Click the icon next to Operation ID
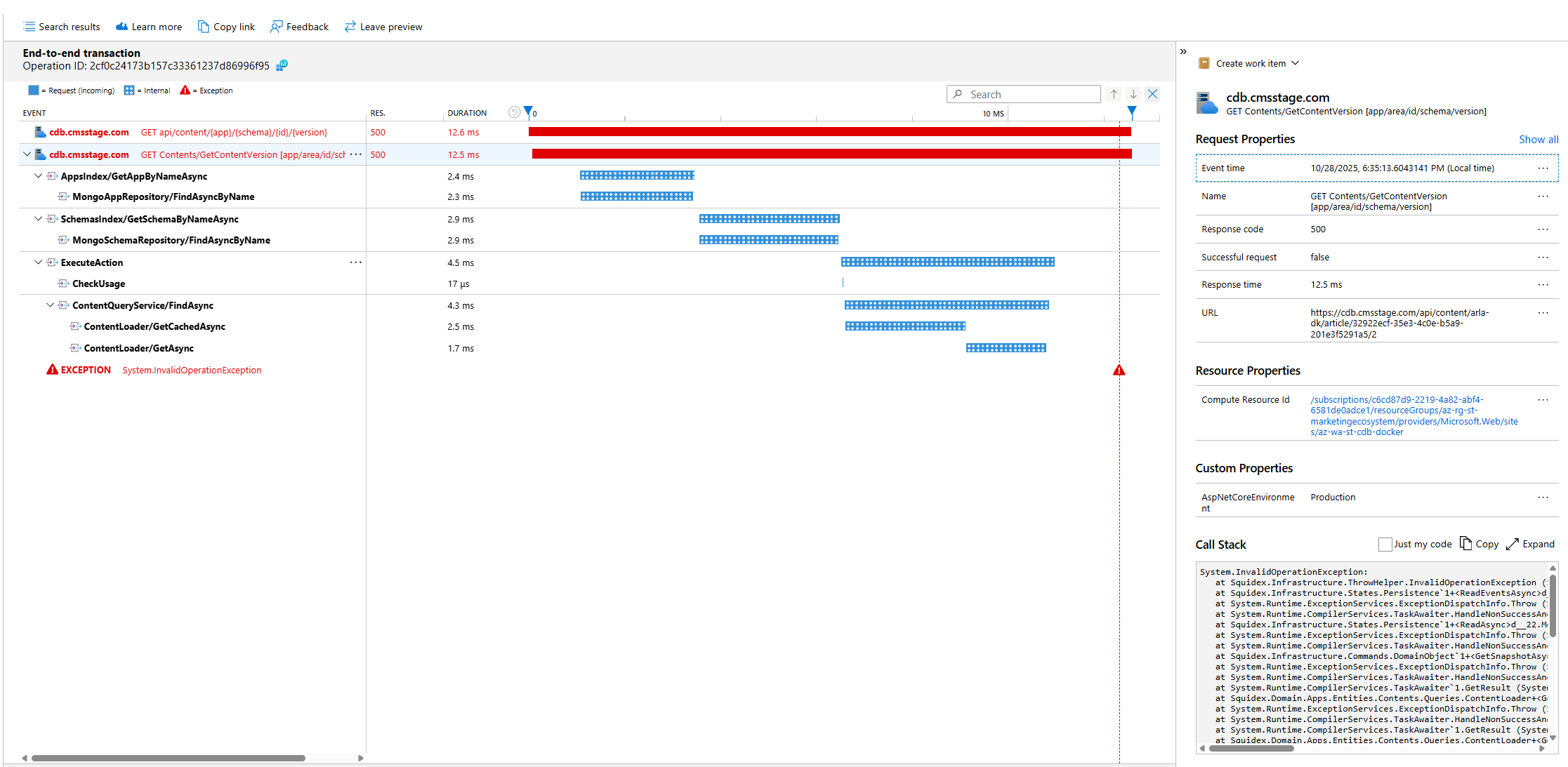 [x=282, y=65]
